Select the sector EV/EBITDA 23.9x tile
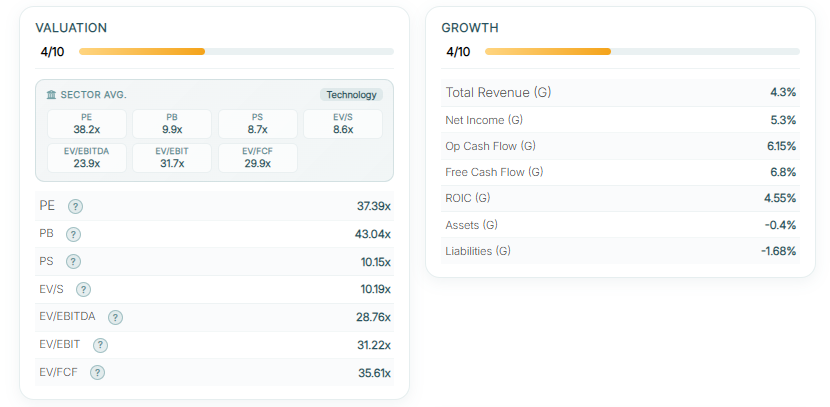 87,158
